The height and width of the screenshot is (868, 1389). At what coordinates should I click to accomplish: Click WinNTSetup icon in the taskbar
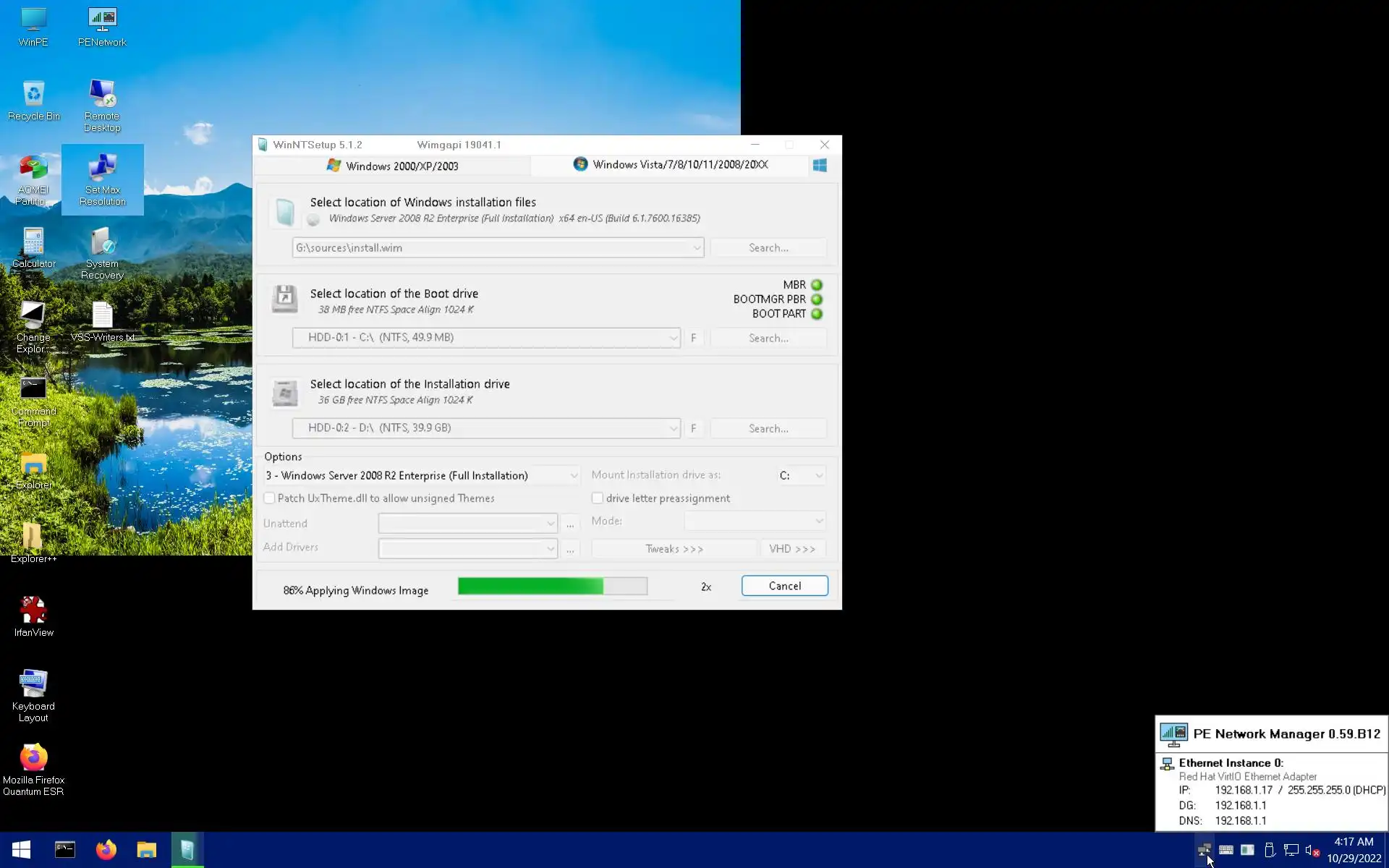(187, 850)
